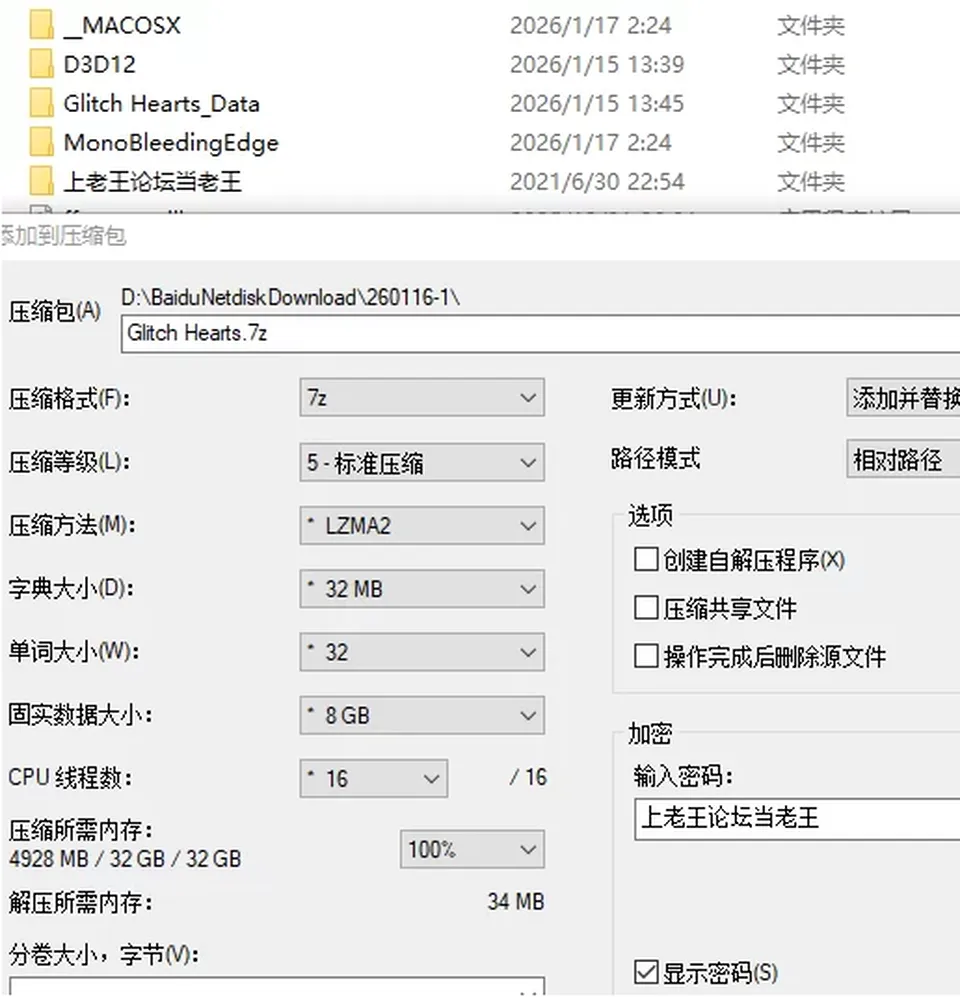
Task: Click the 34 MB decompression memory value
Action: 516,901
